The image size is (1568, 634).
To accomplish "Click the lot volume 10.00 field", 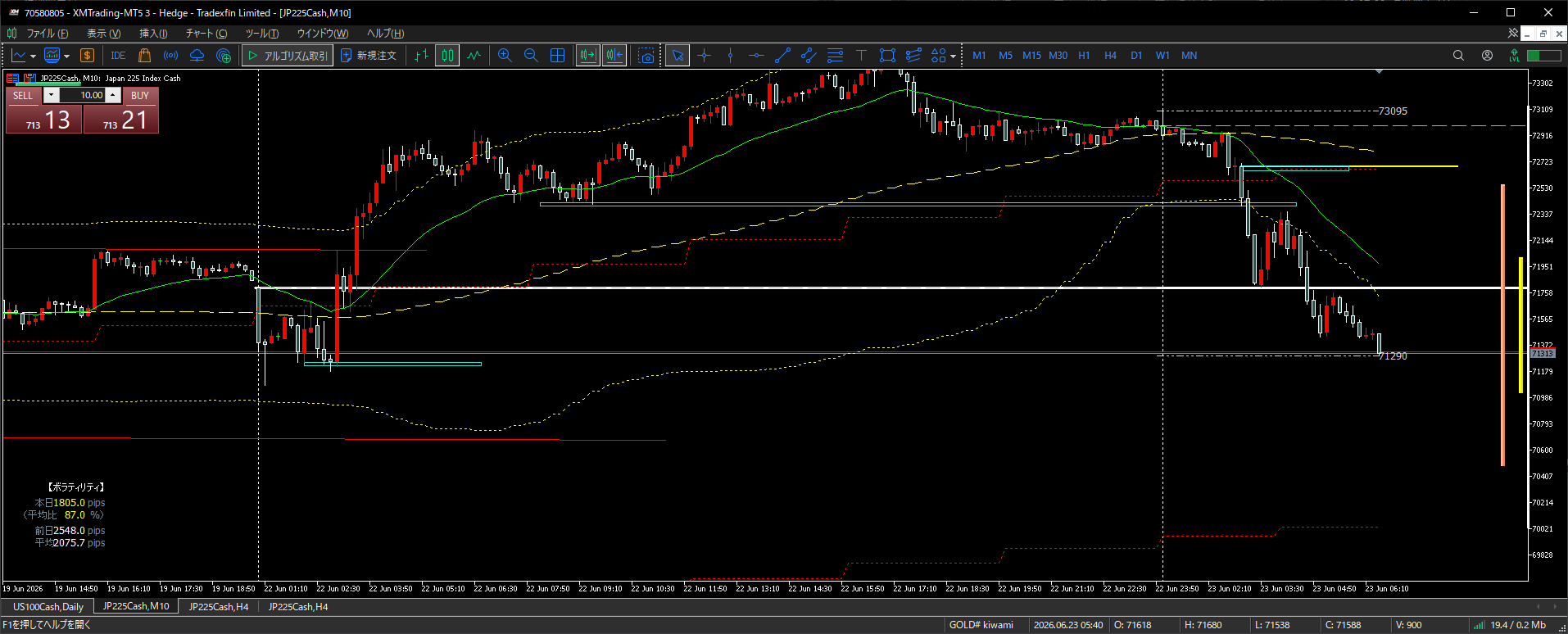I will (82, 95).
